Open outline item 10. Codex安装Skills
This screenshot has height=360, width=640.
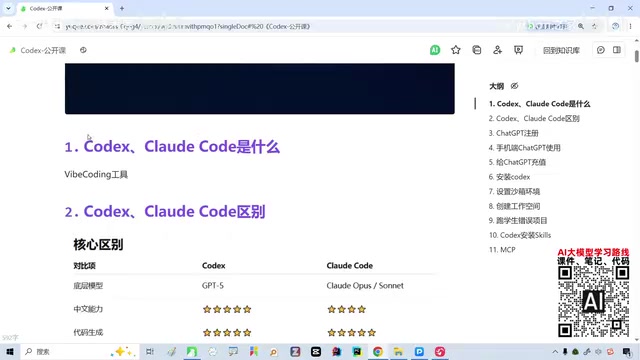[520, 235]
